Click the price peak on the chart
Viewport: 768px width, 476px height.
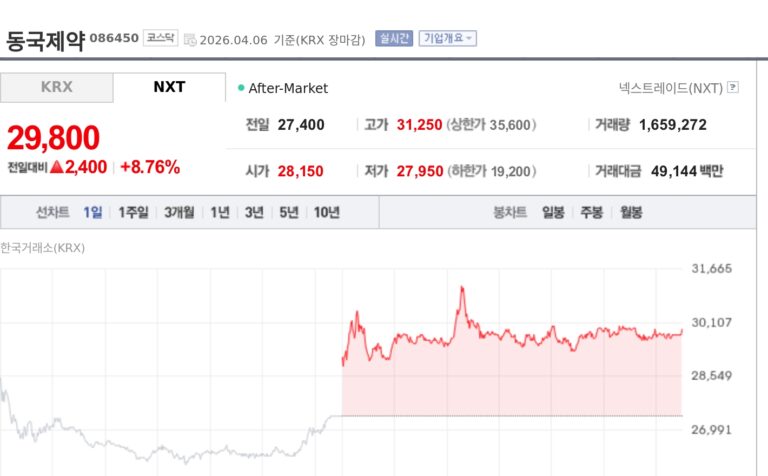tap(462, 288)
